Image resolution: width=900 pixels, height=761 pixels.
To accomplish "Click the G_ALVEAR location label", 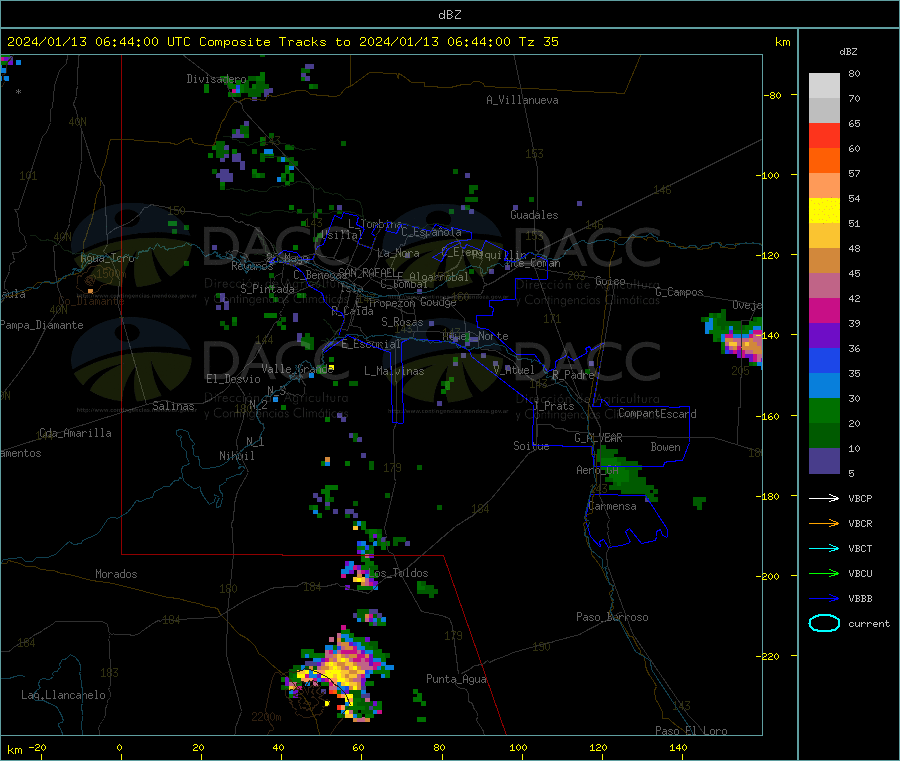I will coord(598,438).
